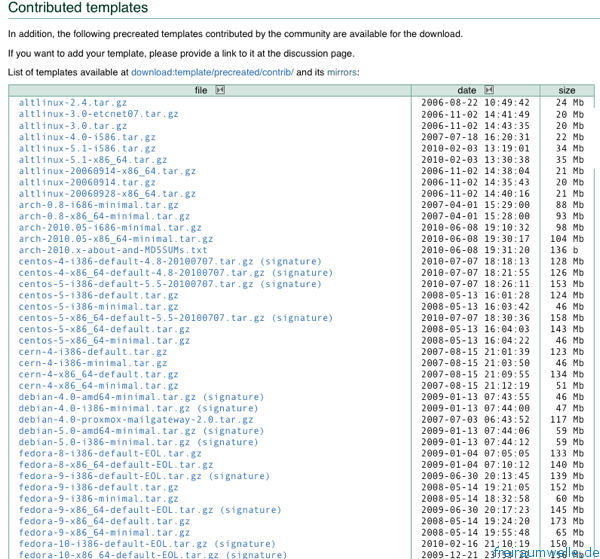Screen dimensions: 600x559
Task: Download debian-4.0-amd64-minimal.tar.gz template
Action: (107, 397)
